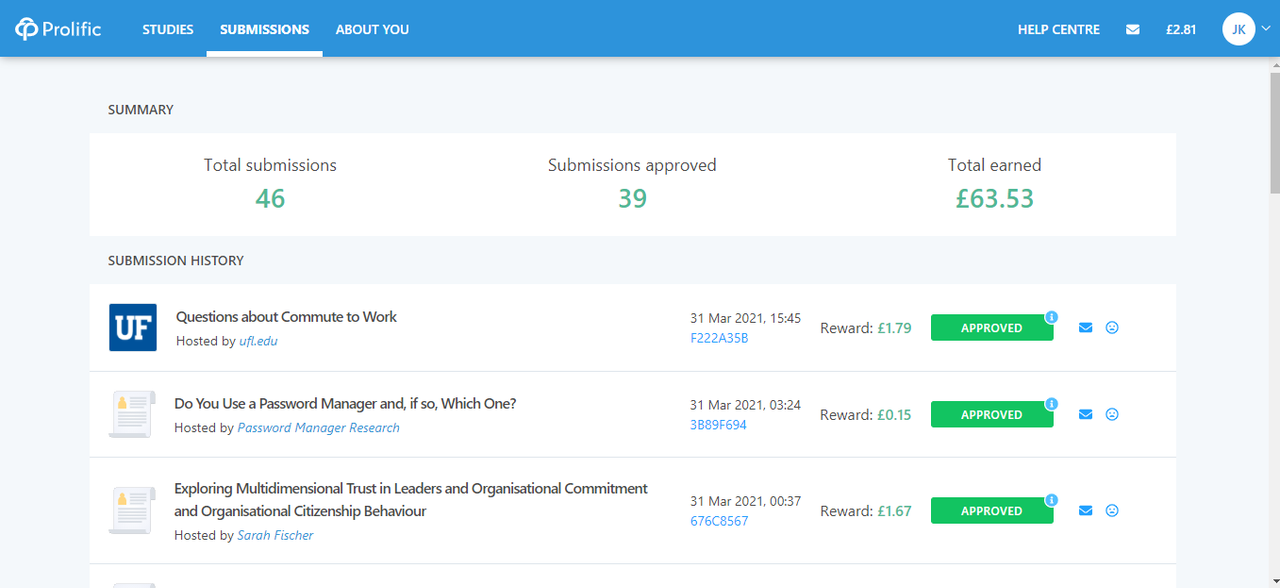The width and height of the screenshot is (1280, 588).
Task: Click reward amount £1.67
Action: 894,511
